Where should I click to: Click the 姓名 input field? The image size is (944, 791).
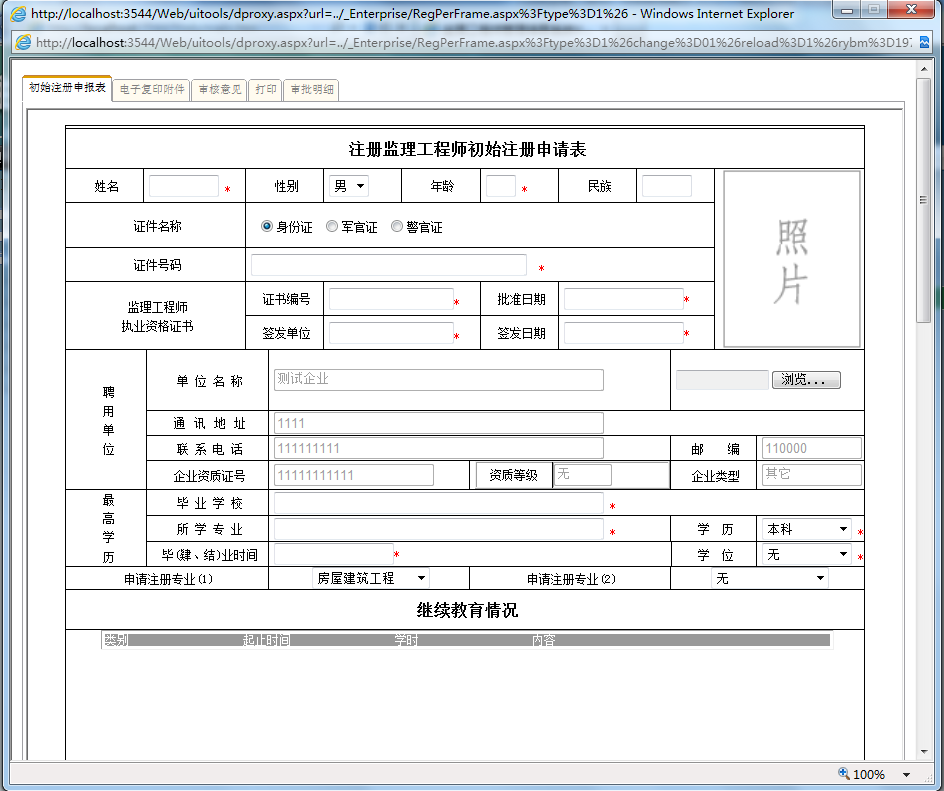pos(184,185)
